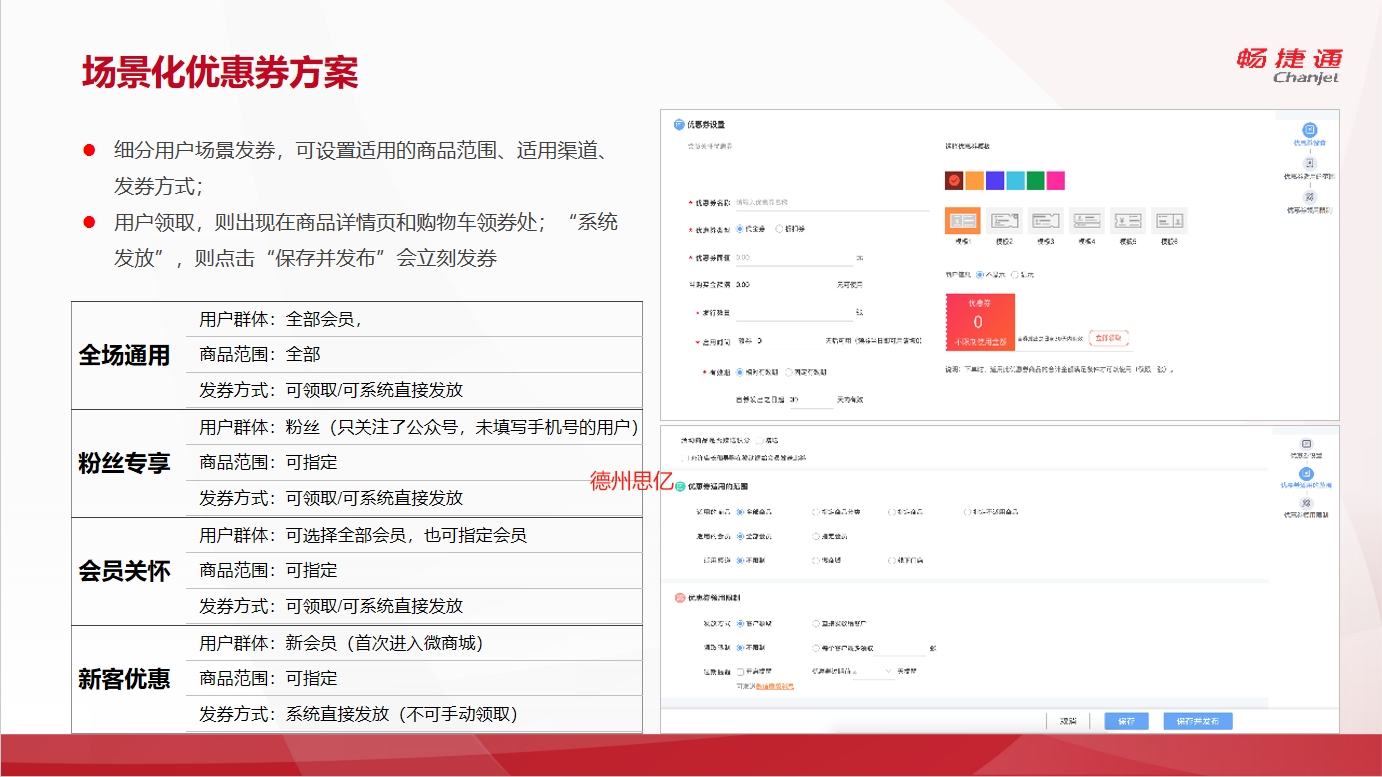Select the 折扣券 coupon type radio button

coord(780,229)
